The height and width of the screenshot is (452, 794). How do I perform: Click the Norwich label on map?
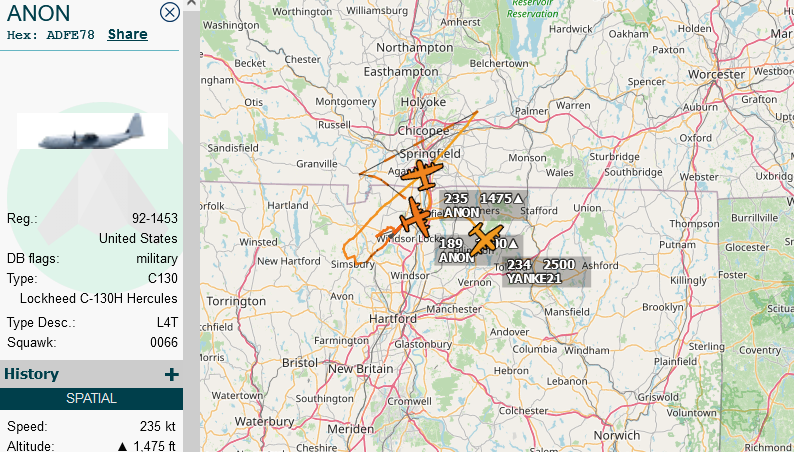click(x=617, y=435)
